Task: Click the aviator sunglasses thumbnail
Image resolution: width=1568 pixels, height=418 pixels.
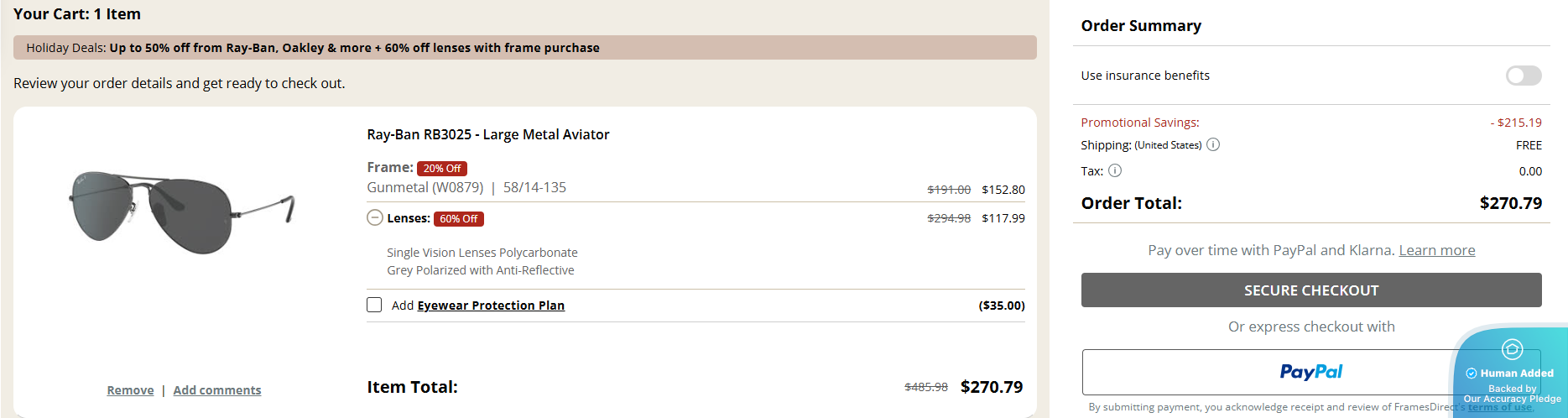Action: (181, 212)
